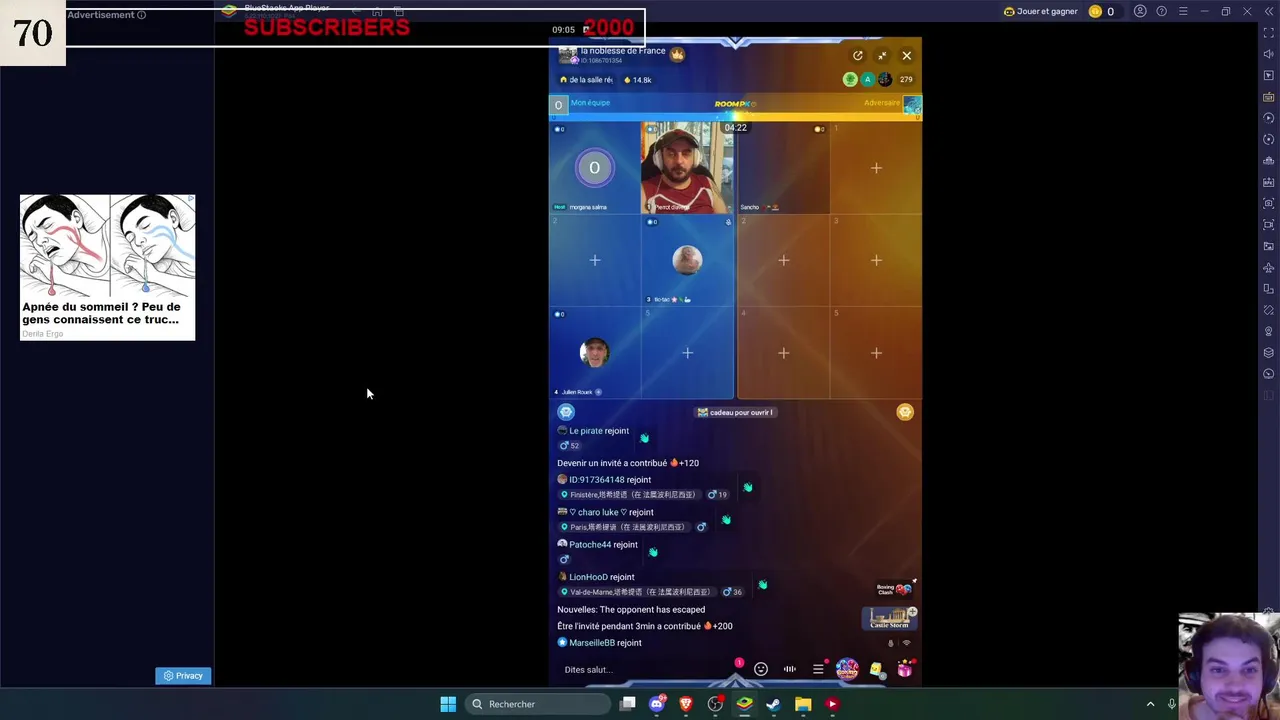This screenshot has height=720, width=1280.
Task: Click the sleep apnea advertisement image
Action: click(x=108, y=248)
